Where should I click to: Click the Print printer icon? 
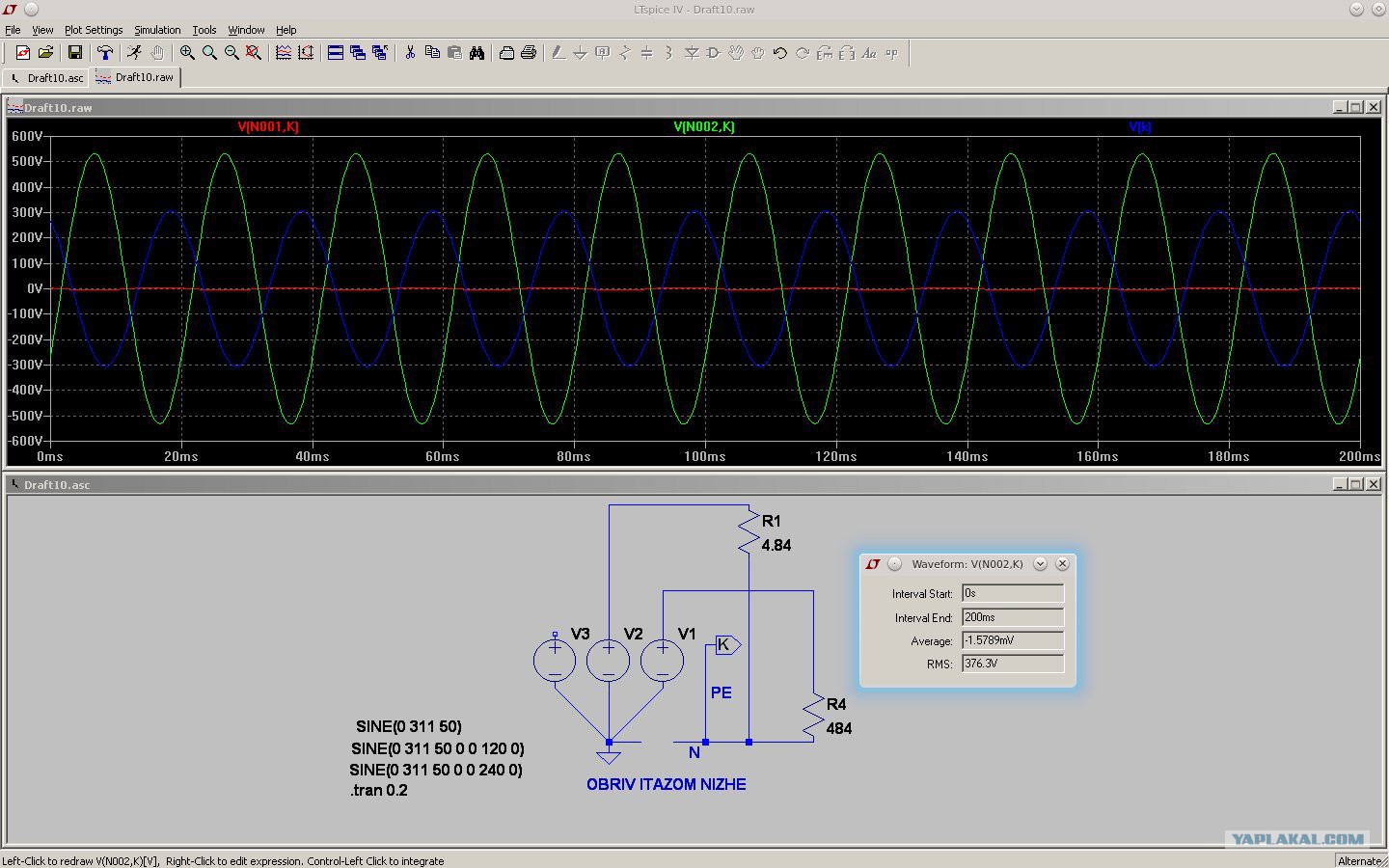point(529,53)
